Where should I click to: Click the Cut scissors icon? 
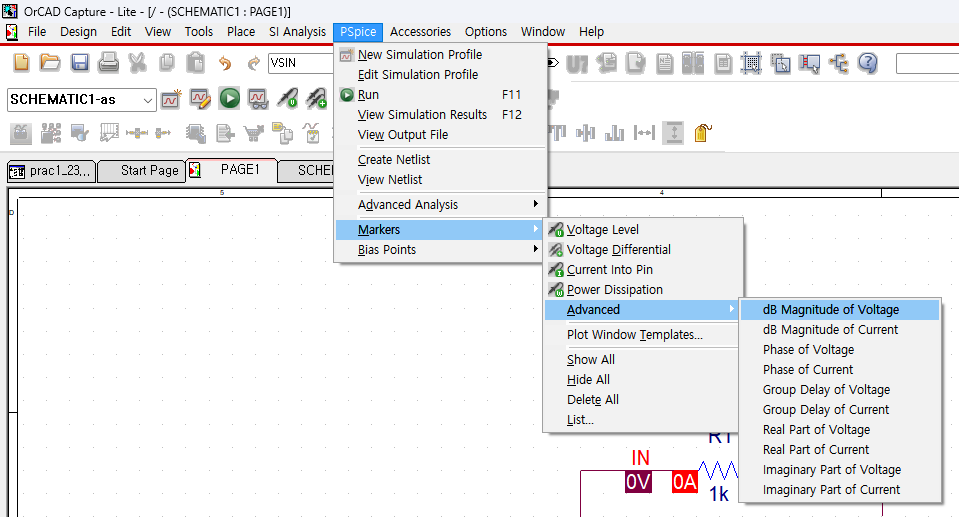138,62
